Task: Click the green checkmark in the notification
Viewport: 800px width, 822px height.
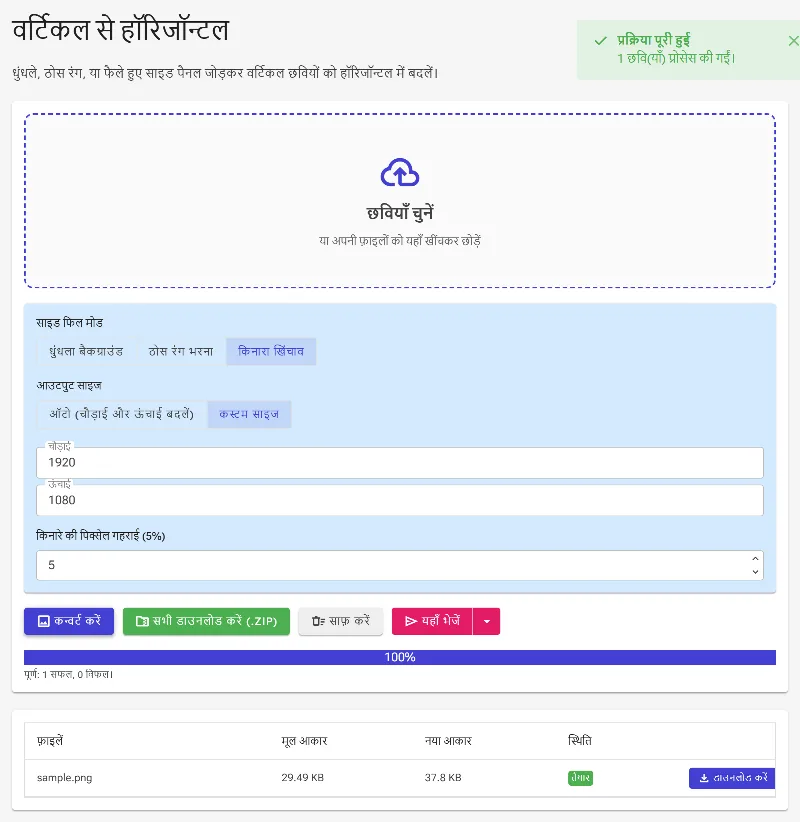Action: pyautogui.click(x=601, y=41)
